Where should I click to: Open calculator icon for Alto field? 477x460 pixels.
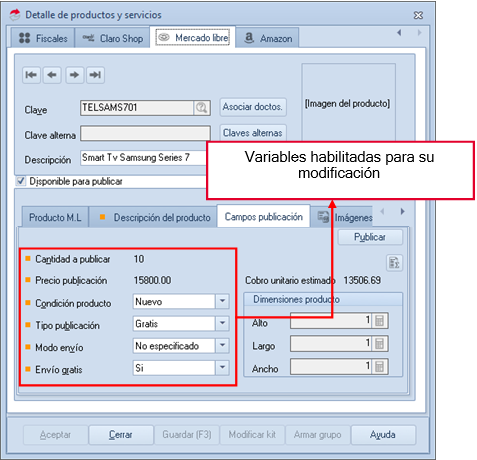click(379, 321)
